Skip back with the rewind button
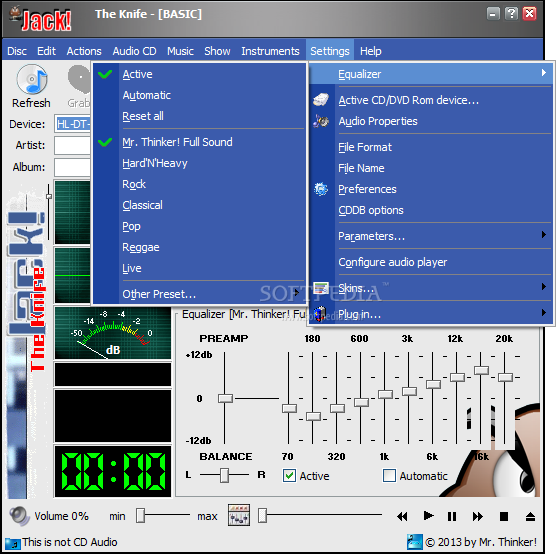Viewport: 556px width, 554px height. 402,516
